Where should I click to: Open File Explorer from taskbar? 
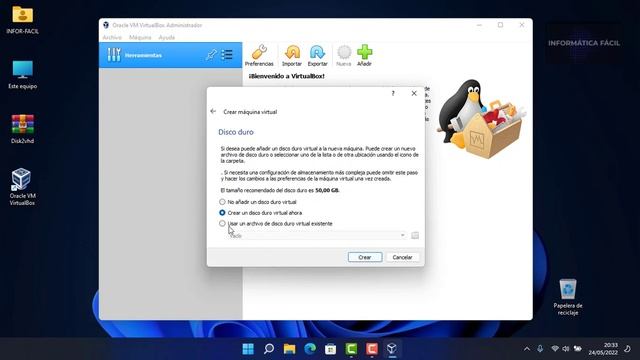tap(289, 349)
